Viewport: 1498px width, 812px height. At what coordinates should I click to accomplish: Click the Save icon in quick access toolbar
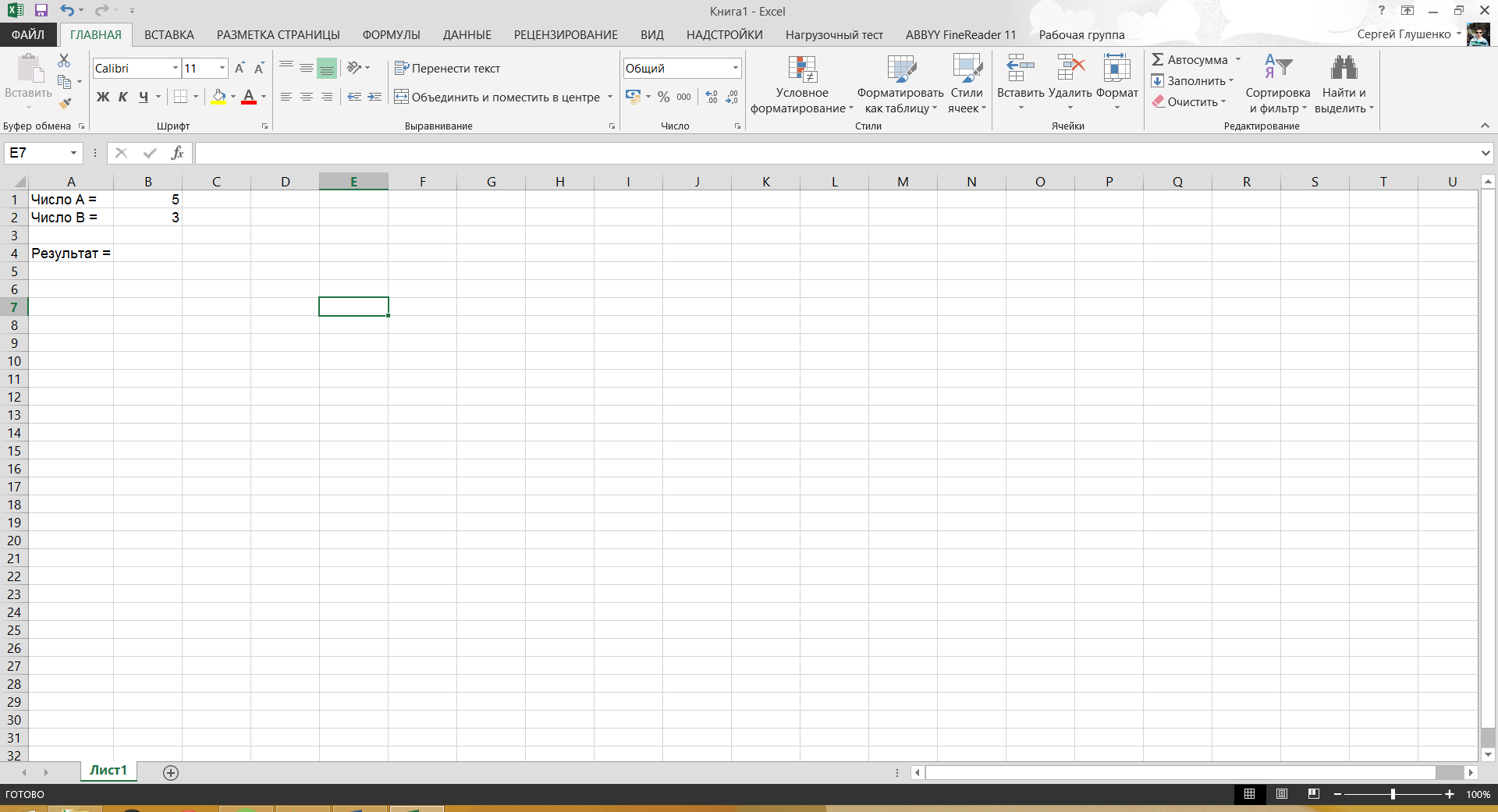[41, 11]
